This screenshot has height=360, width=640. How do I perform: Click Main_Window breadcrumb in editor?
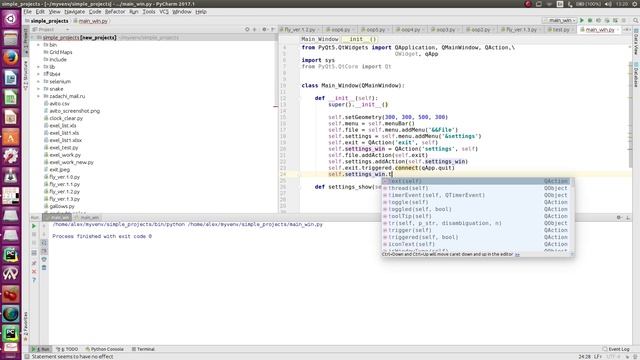320,39
